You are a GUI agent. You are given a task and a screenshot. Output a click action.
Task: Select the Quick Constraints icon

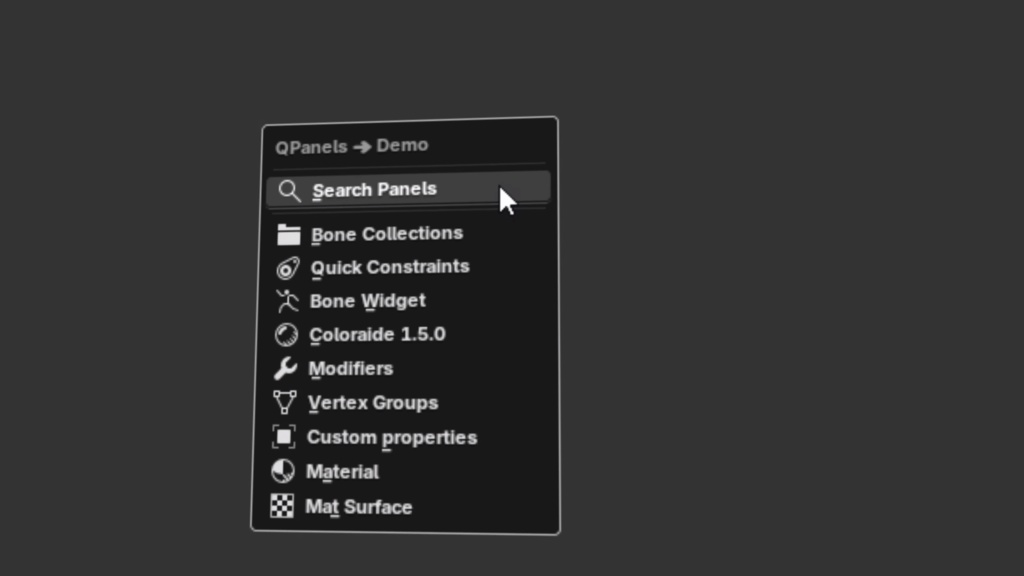click(x=288, y=267)
